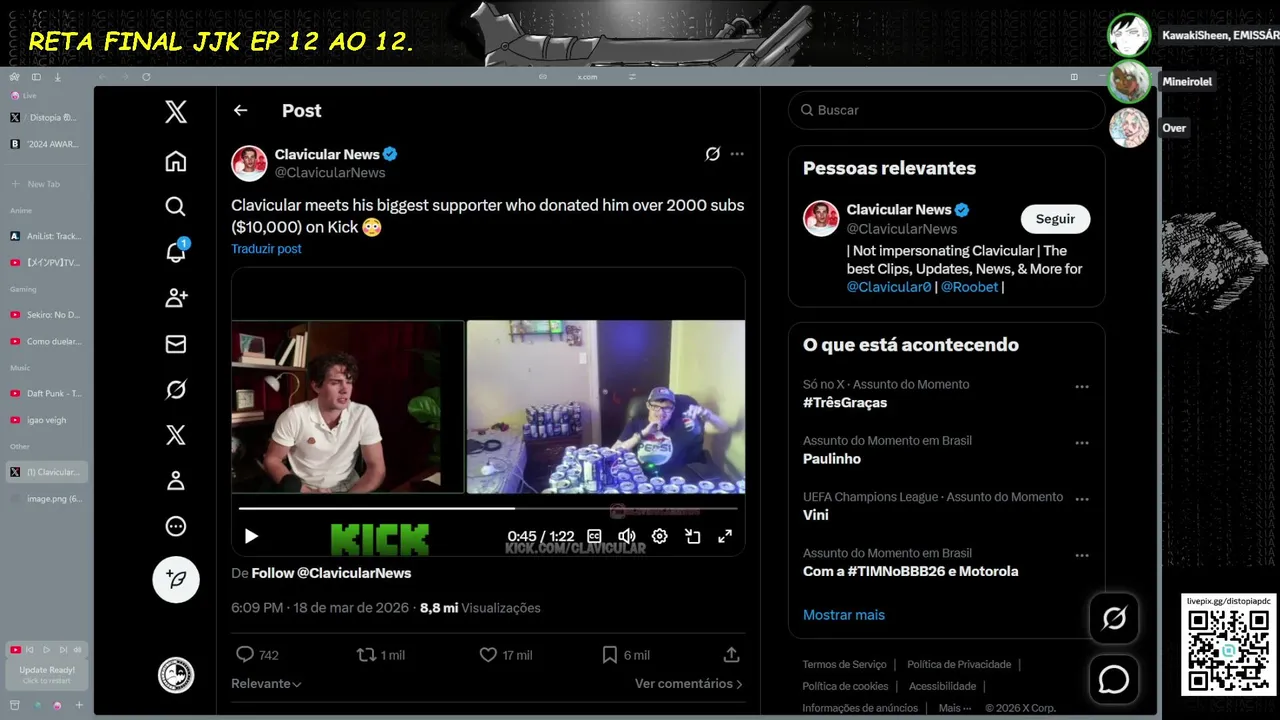
Task: Click the X logo at sidebar top
Action: pos(176,111)
